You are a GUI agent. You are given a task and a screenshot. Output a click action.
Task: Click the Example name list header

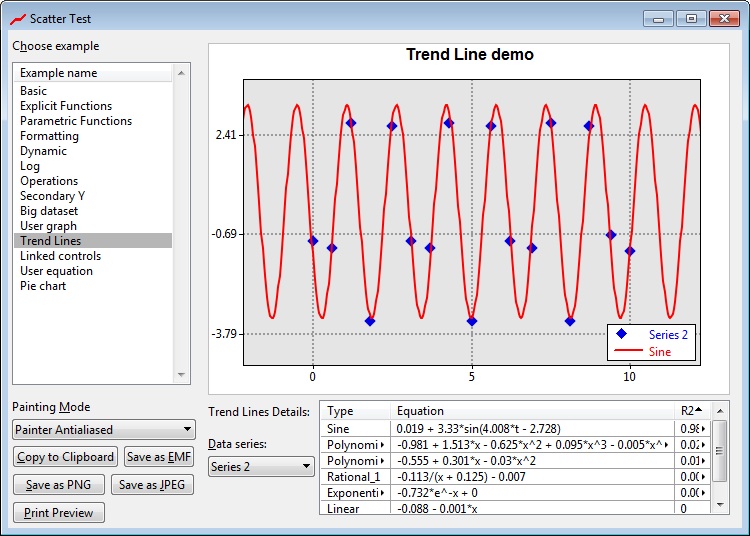pyautogui.click(x=93, y=73)
